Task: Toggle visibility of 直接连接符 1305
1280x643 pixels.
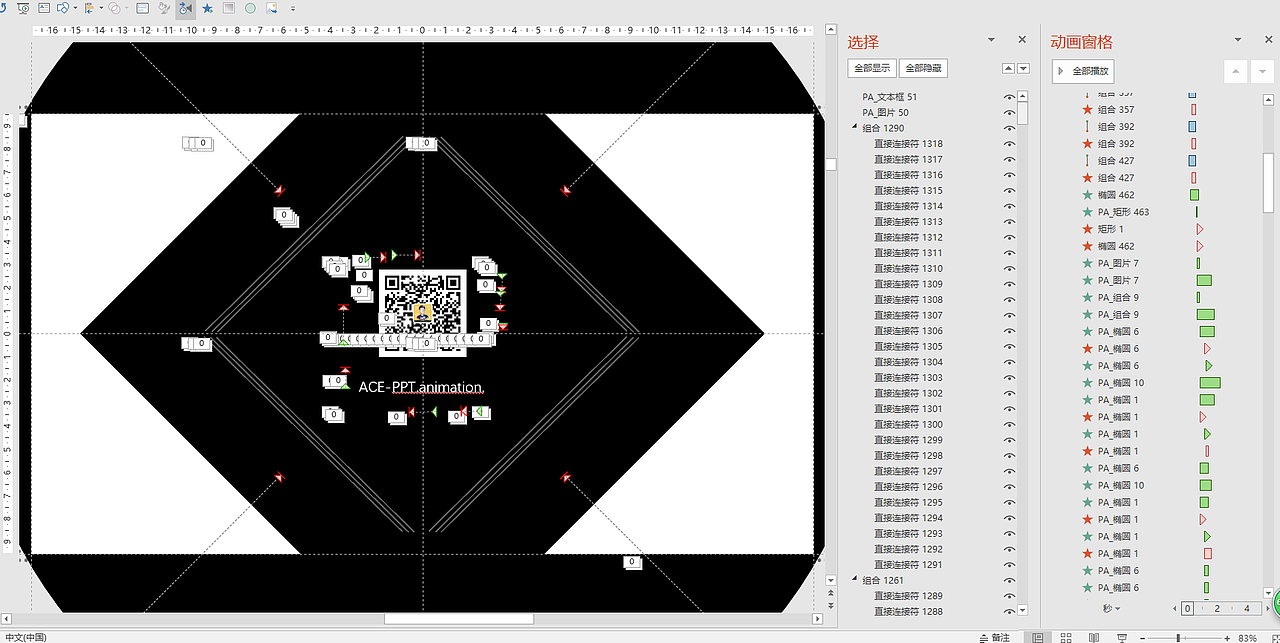Action: coord(1010,347)
